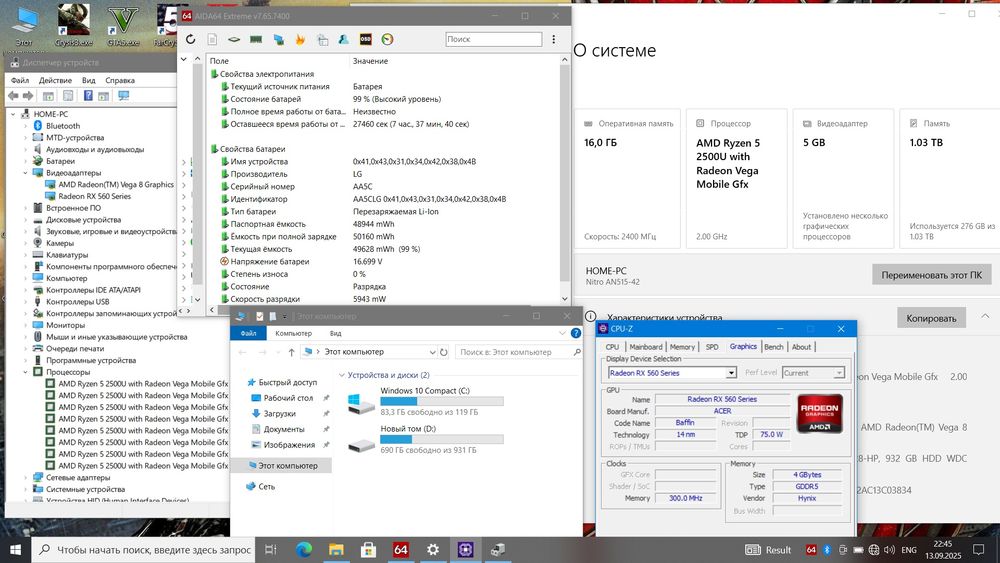The height and width of the screenshot is (563, 1000).
Task: Click the Settings gear taskbar icon
Action: click(433, 549)
